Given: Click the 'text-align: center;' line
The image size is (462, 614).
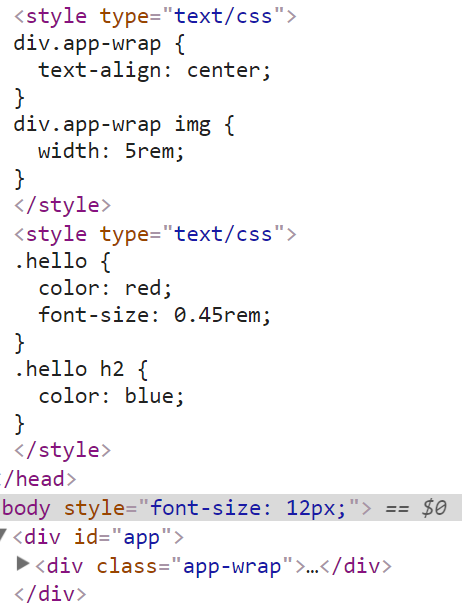Looking at the screenshot, I should tap(154, 71).
